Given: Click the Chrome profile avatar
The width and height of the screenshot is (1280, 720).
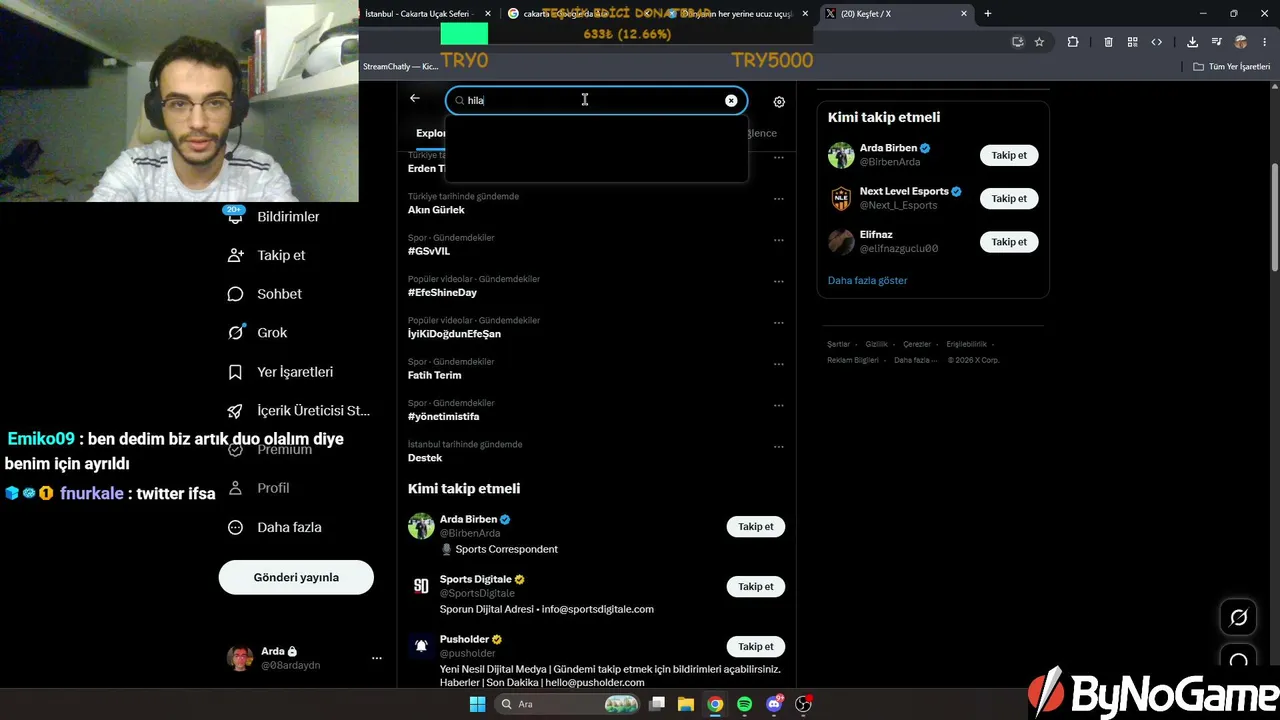Looking at the screenshot, I should click(x=1241, y=42).
